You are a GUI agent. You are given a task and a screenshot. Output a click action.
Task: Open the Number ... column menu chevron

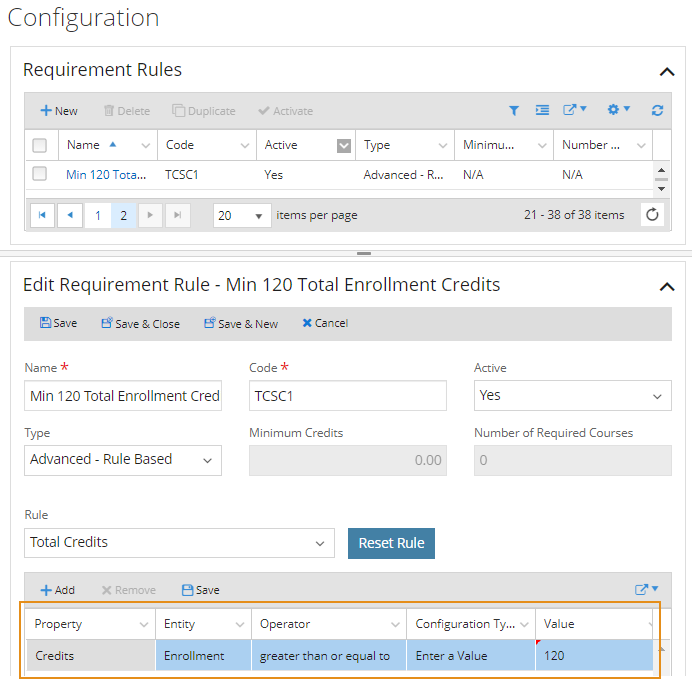(x=641, y=146)
